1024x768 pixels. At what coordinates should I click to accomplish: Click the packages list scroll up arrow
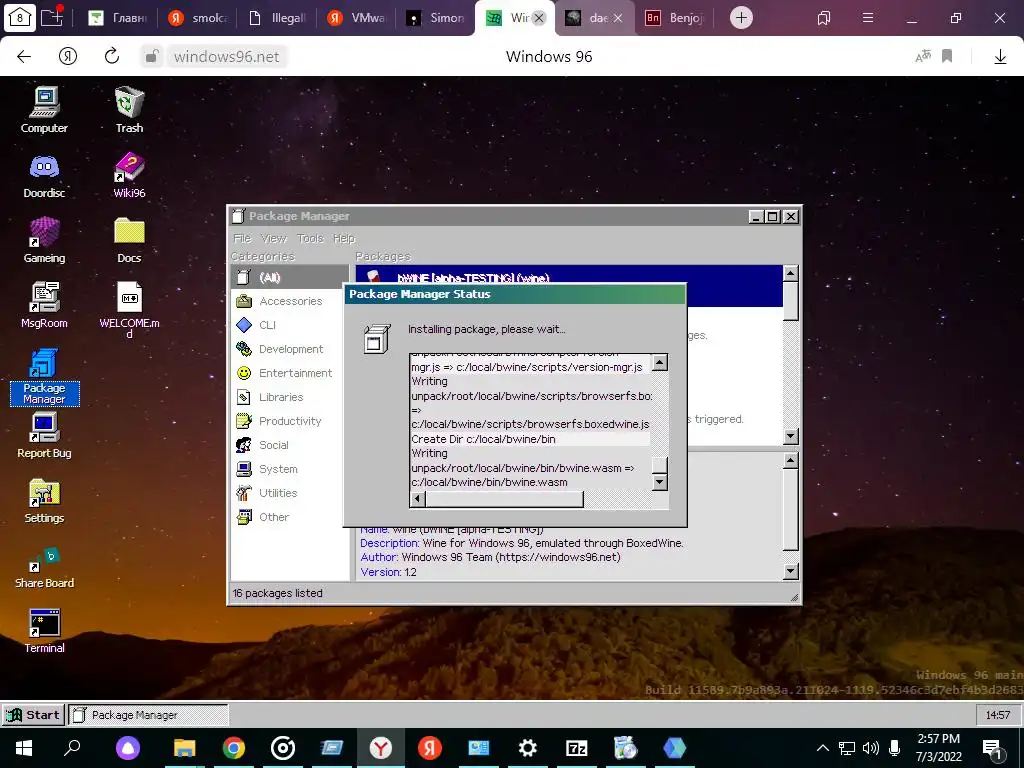(790, 273)
